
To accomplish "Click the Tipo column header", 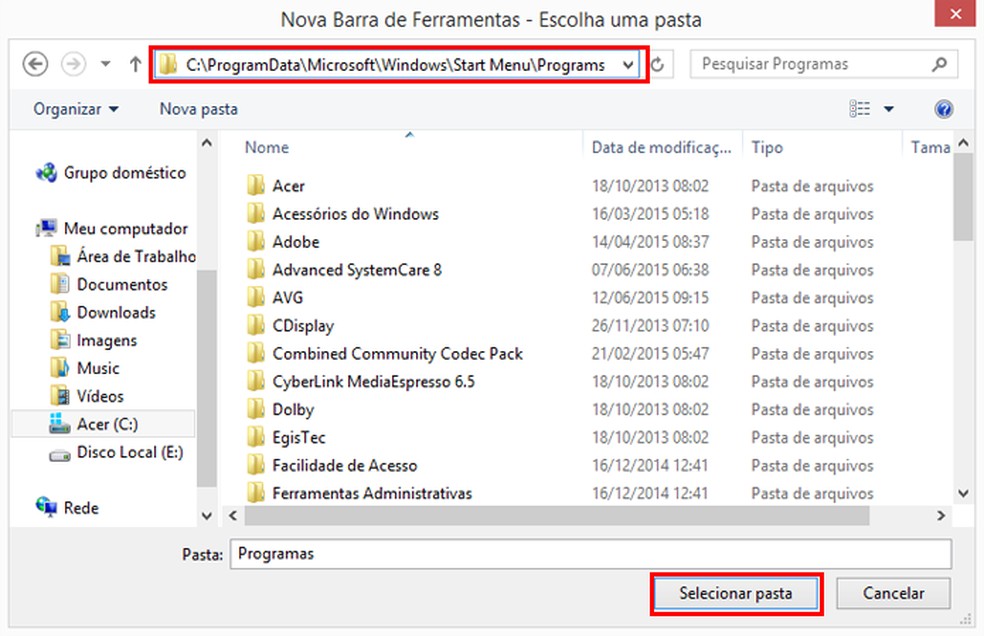I will [x=767, y=147].
